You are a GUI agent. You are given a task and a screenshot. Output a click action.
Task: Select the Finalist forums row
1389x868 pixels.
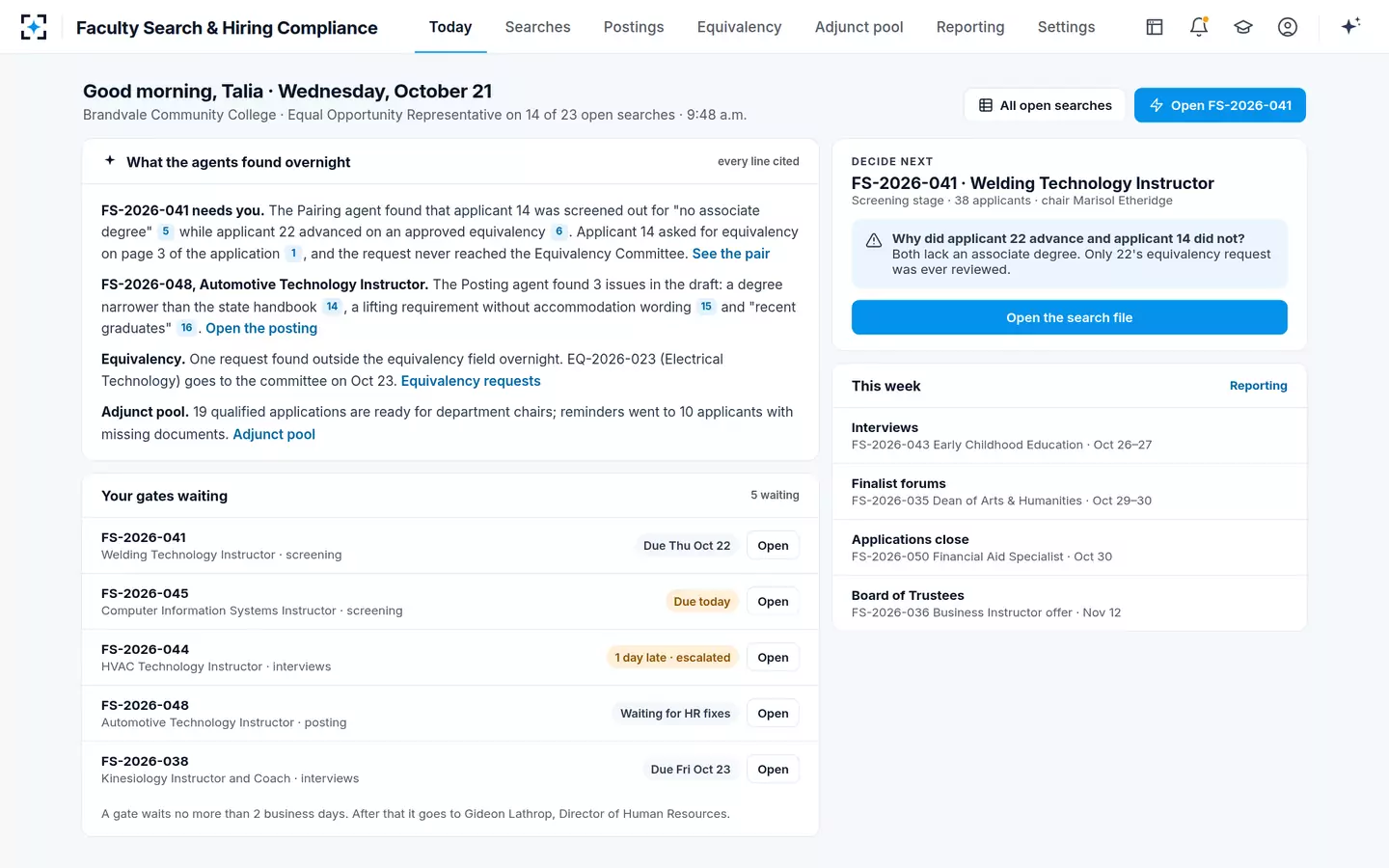[x=1070, y=492]
